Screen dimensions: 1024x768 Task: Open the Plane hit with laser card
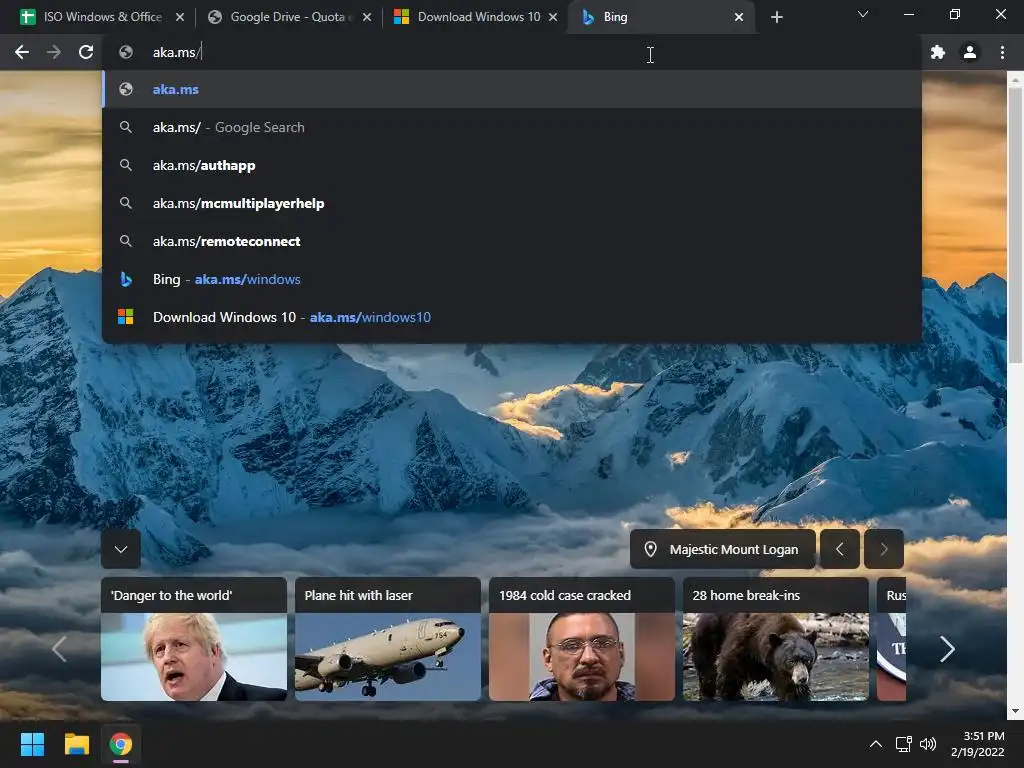[x=388, y=639]
